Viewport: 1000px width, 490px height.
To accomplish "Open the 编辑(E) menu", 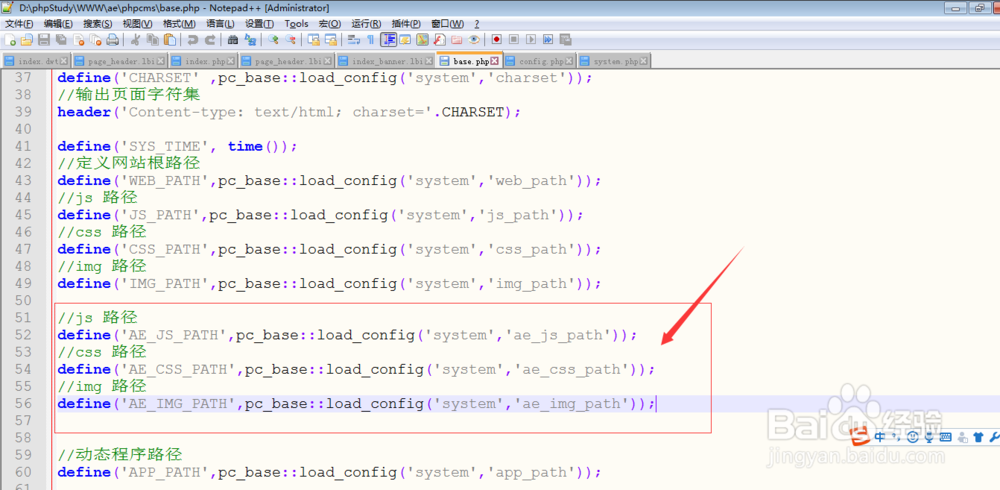I will 58,24.
